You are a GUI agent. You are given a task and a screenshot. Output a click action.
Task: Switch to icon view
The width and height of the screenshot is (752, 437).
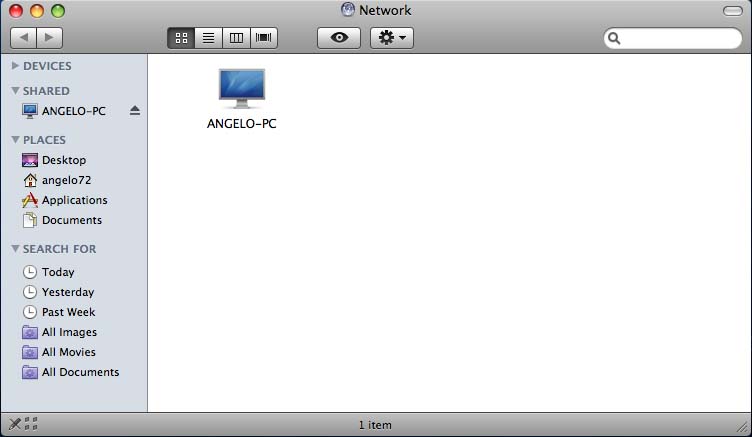click(181, 38)
